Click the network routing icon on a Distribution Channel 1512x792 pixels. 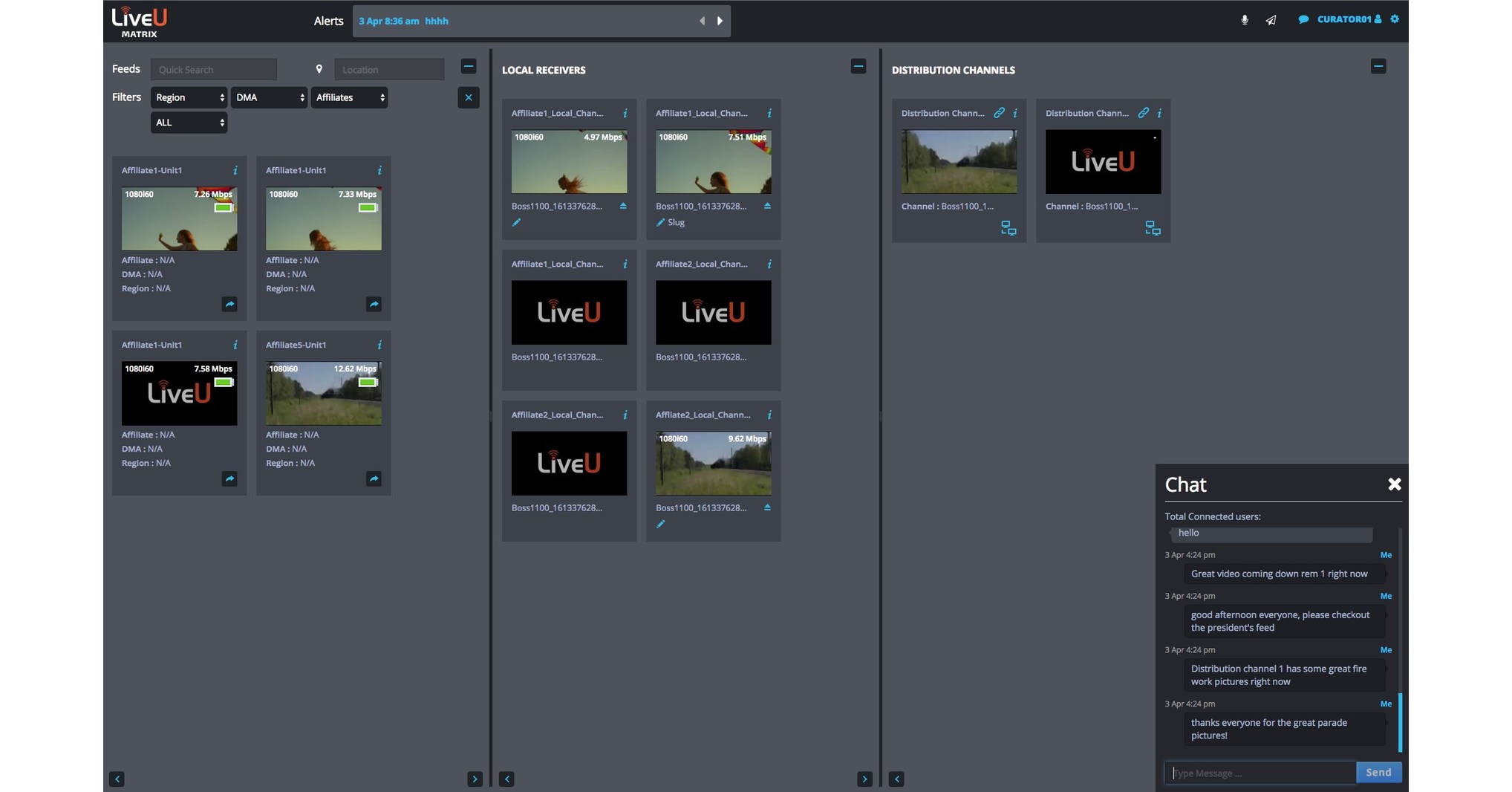pyautogui.click(x=1008, y=228)
